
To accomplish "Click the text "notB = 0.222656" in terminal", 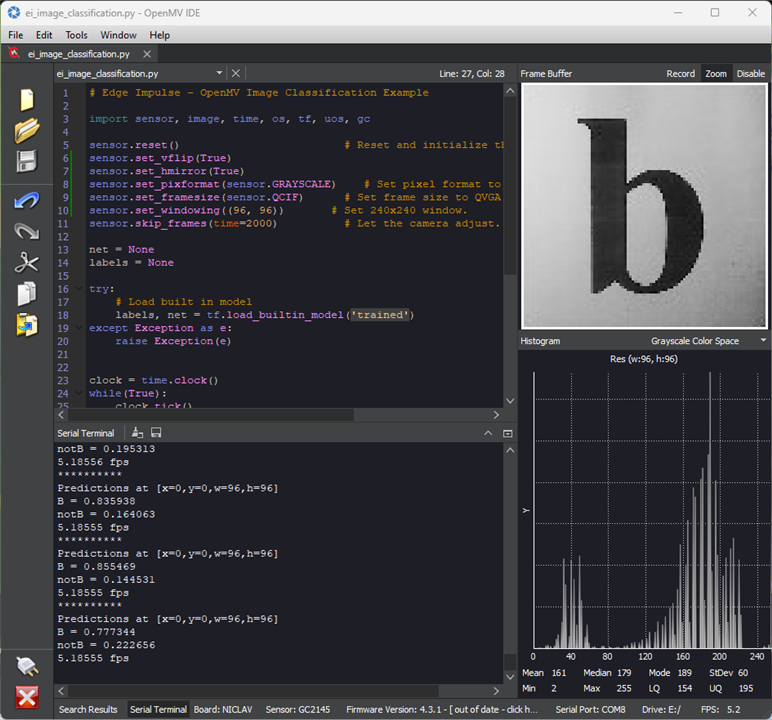I will tap(106, 645).
